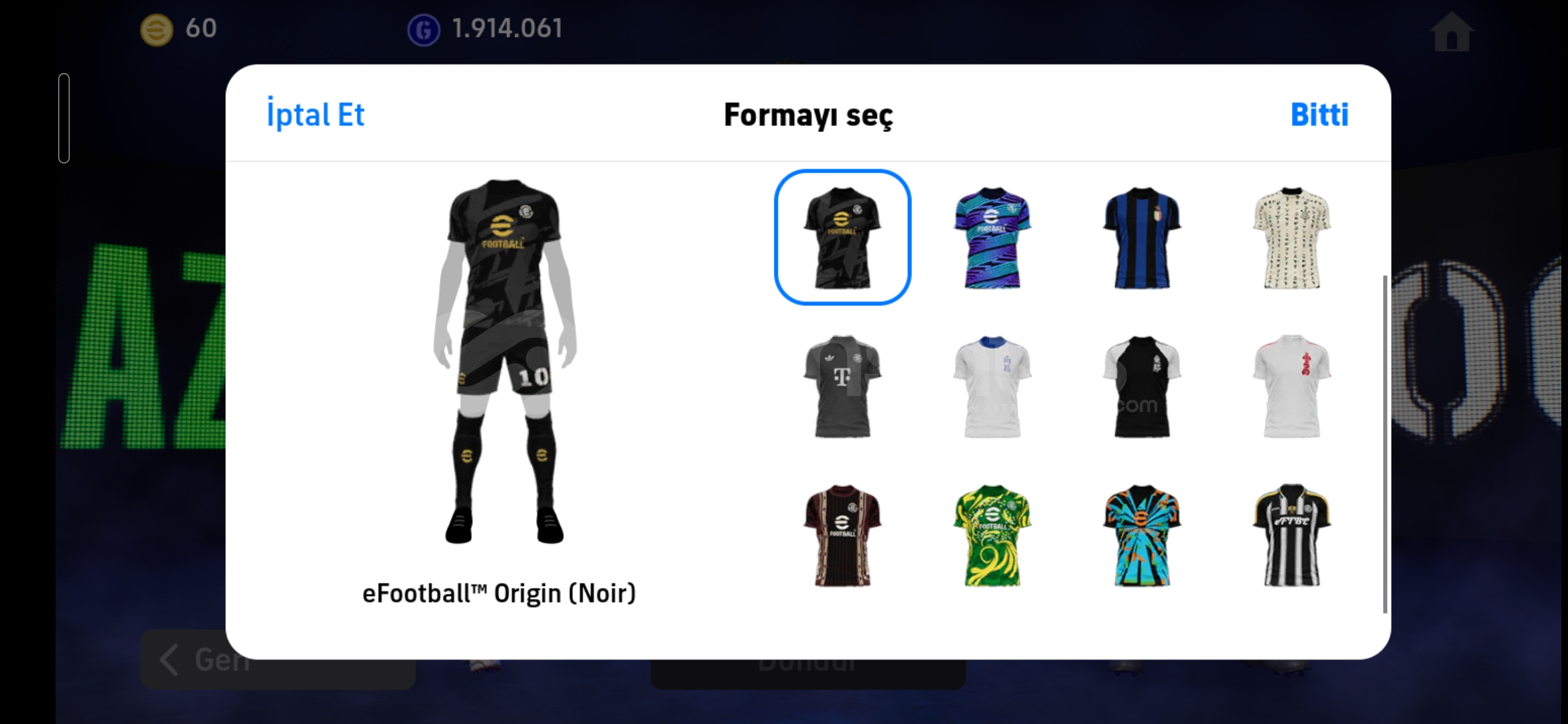The height and width of the screenshot is (724, 1568).
Task: Choose the grey jersey with T logo
Action: tap(842, 387)
